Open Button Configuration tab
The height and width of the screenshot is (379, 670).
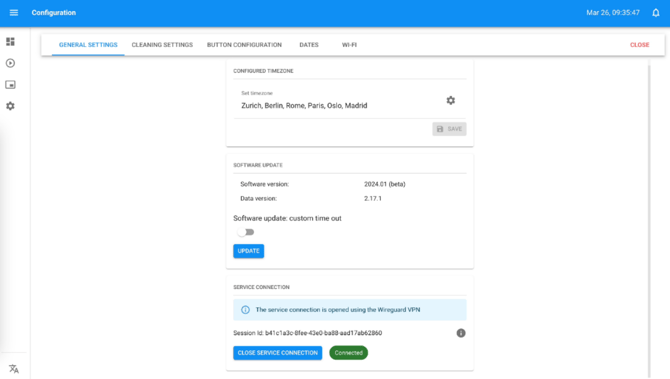(x=244, y=45)
